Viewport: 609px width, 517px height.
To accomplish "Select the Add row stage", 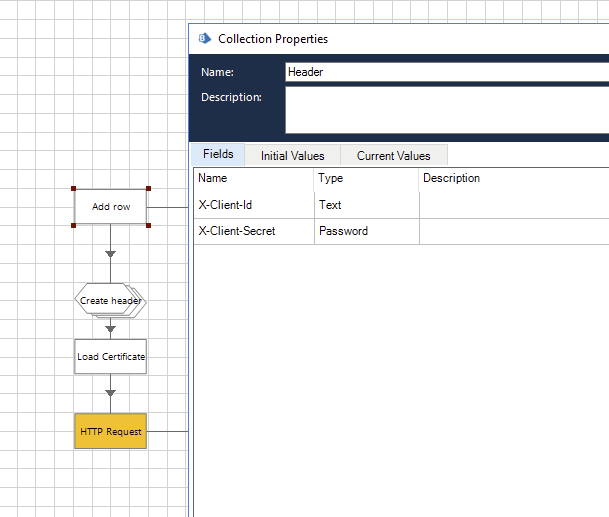I will pos(111,207).
